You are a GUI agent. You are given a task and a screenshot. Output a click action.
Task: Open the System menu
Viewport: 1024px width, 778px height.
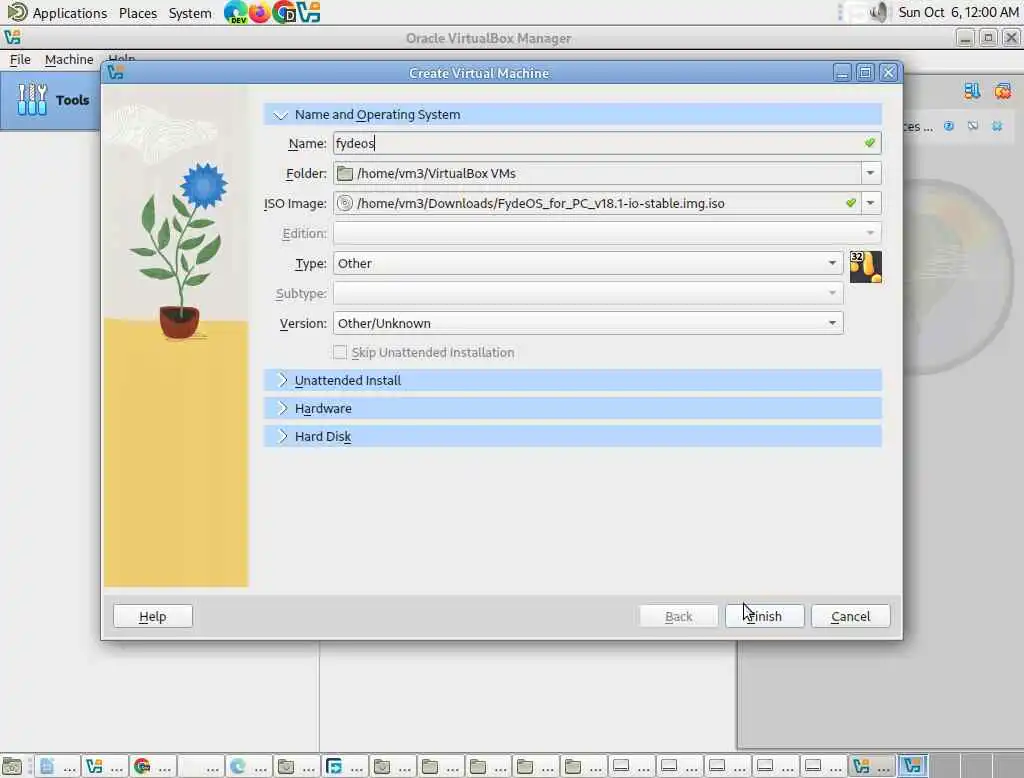coord(190,13)
